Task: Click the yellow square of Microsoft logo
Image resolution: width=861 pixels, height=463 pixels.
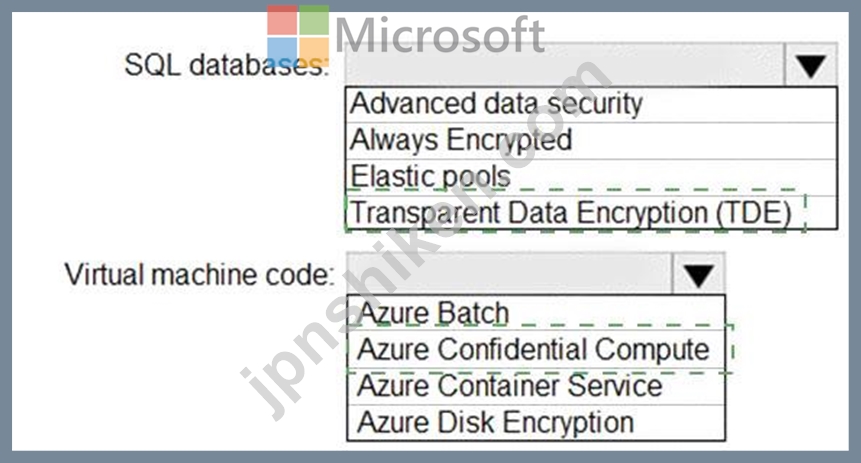Action: click(314, 52)
